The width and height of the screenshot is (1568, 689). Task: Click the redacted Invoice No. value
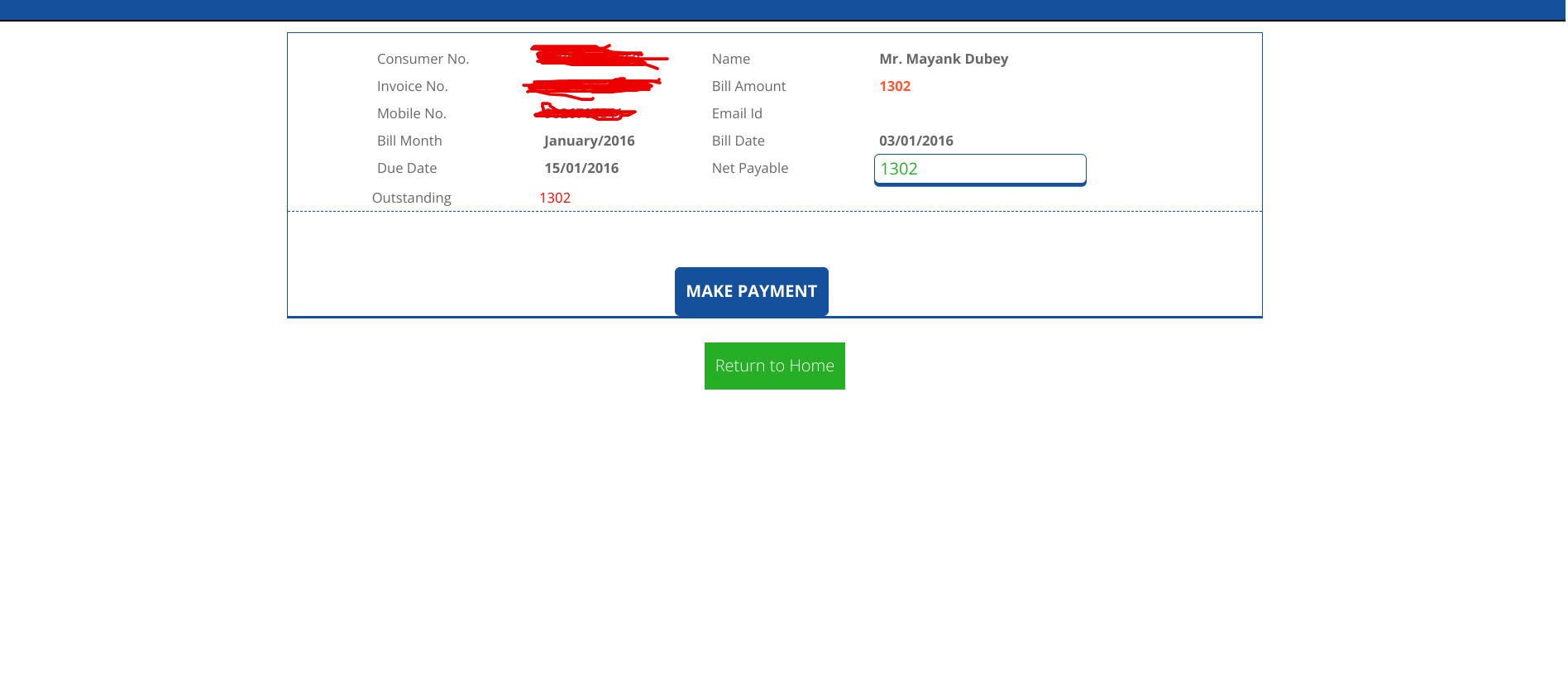[590, 85]
